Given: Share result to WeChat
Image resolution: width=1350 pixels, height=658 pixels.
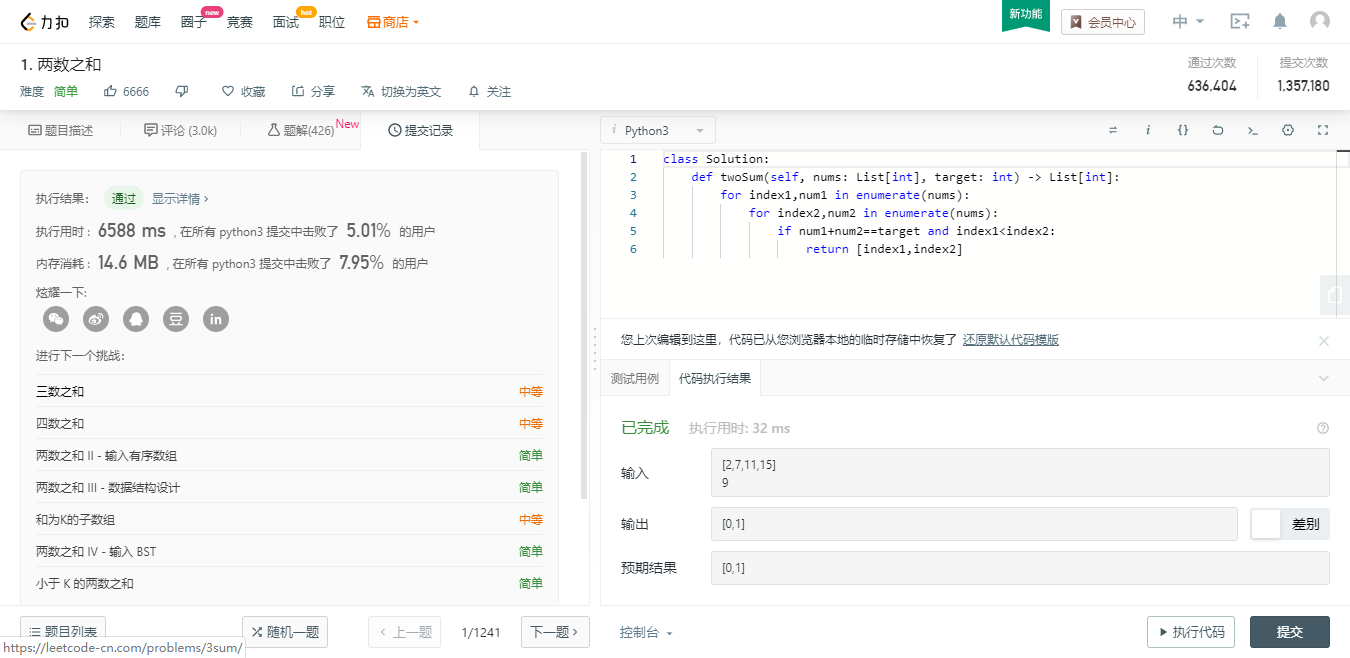Looking at the screenshot, I should [56, 319].
